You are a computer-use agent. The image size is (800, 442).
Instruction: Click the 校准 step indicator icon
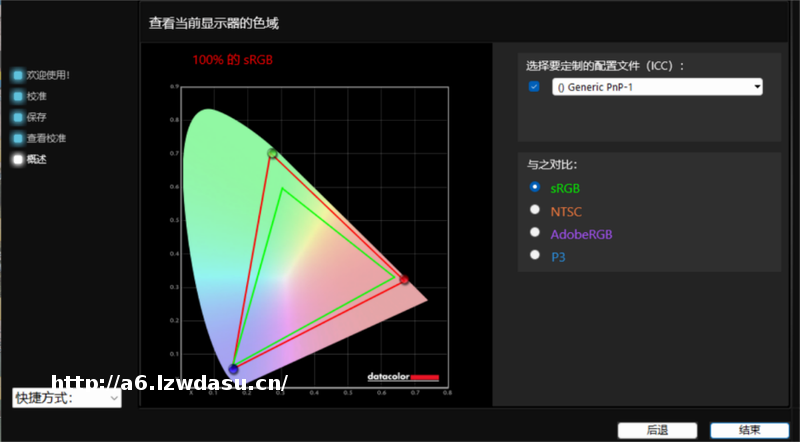tap(18, 96)
